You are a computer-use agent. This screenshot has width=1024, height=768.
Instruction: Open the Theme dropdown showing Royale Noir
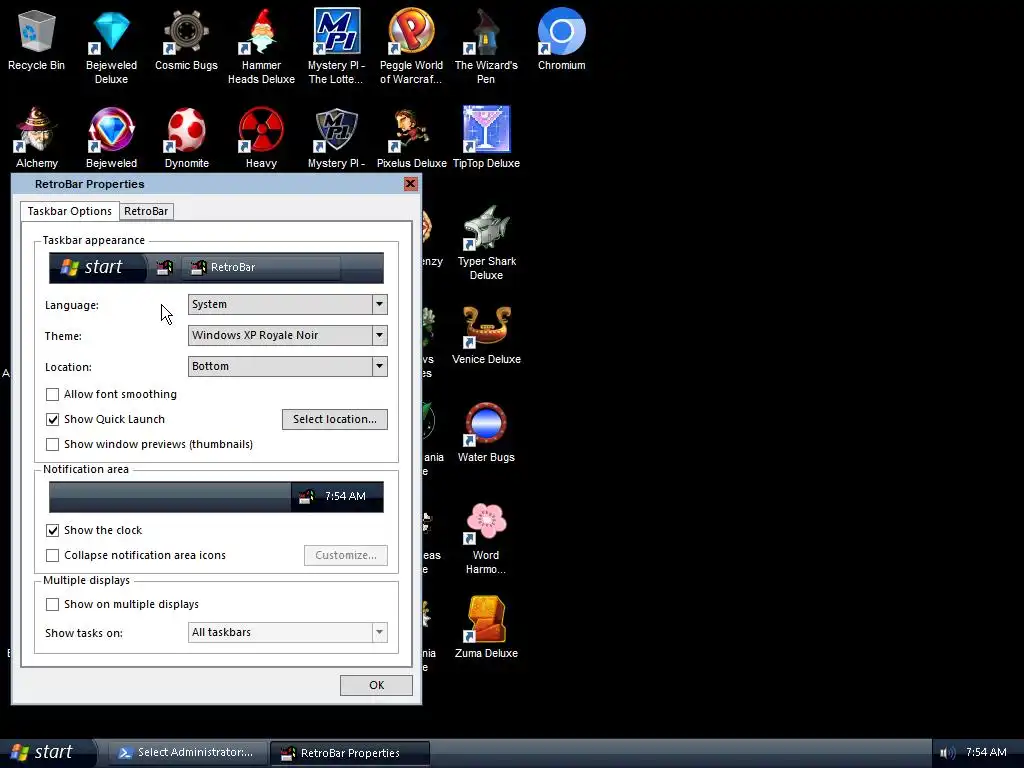tap(288, 336)
